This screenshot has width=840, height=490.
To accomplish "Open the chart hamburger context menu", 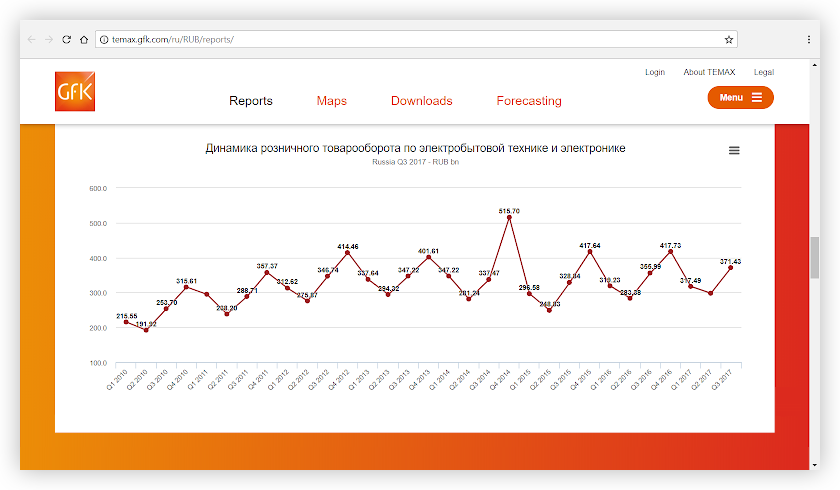I will (x=734, y=150).
